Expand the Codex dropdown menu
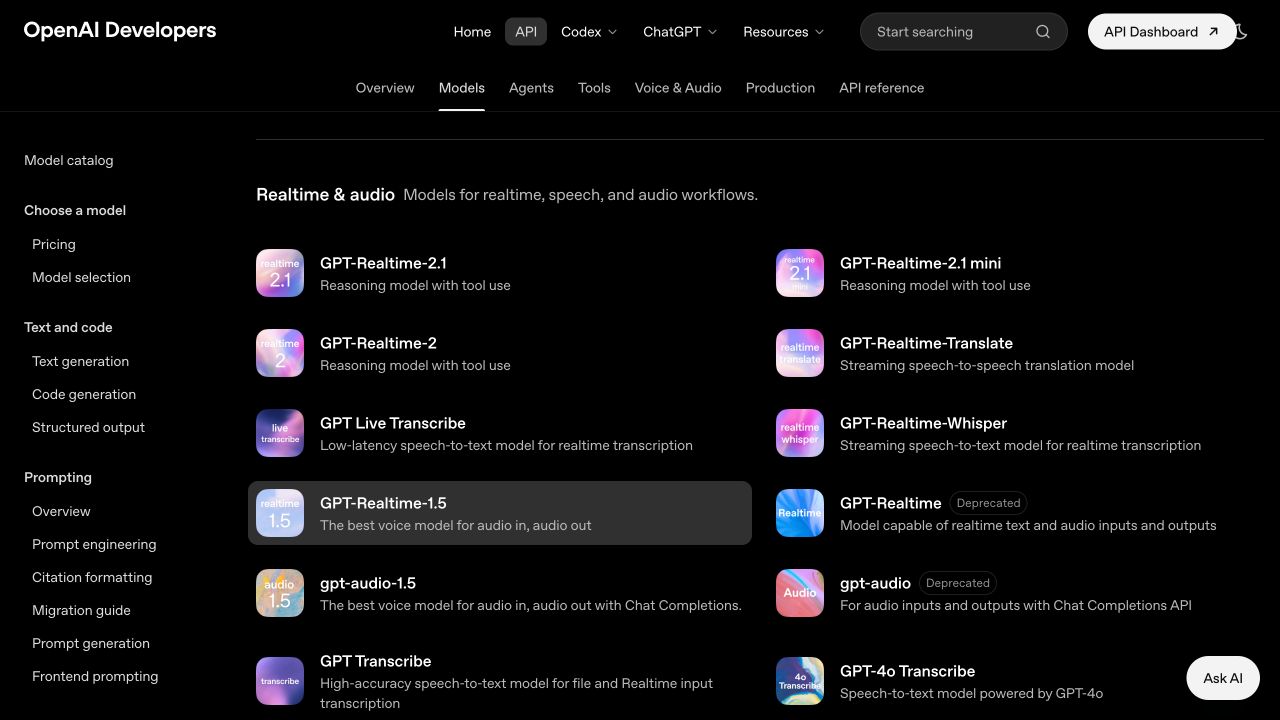1280x720 pixels. (x=589, y=32)
